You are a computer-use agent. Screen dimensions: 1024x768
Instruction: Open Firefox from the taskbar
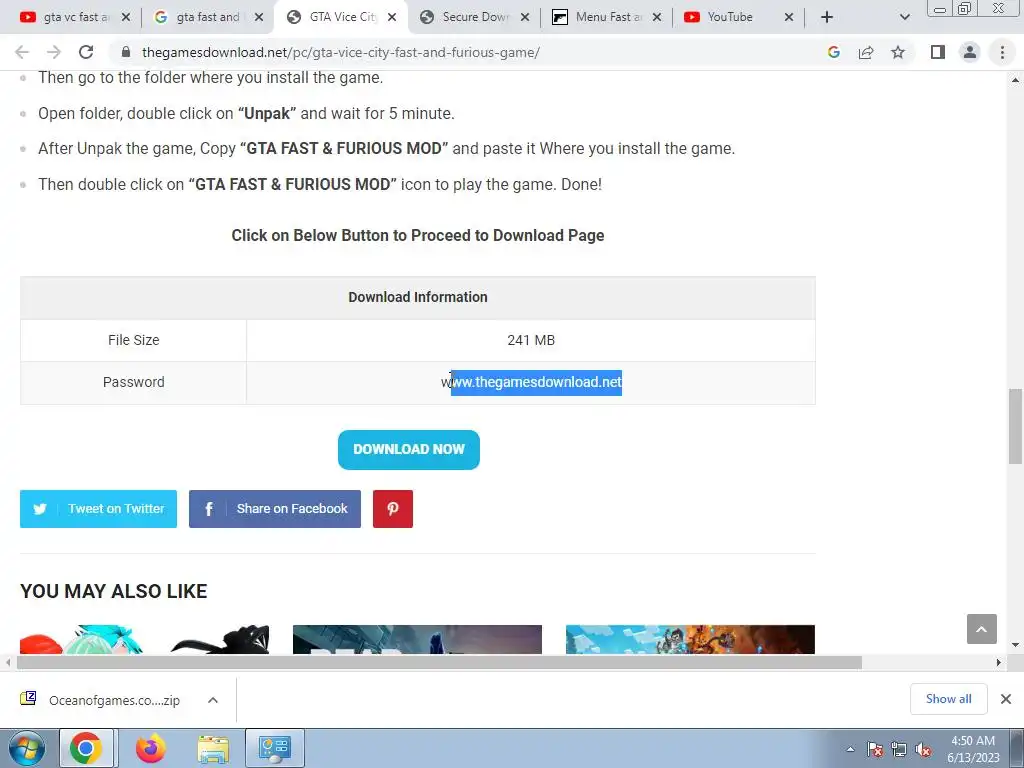(150, 748)
